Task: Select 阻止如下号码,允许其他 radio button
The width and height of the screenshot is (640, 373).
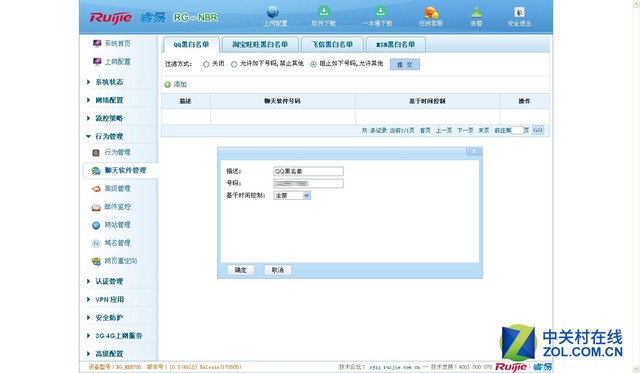Action: pos(313,64)
